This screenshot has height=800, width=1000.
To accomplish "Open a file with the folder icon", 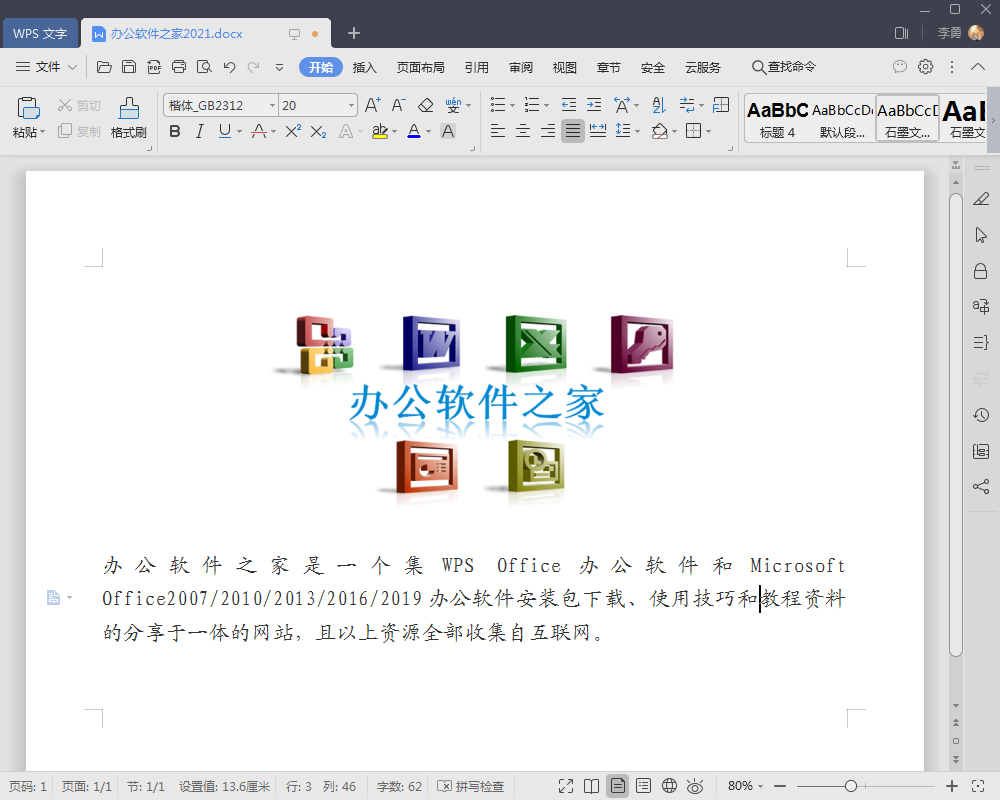I will point(104,67).
